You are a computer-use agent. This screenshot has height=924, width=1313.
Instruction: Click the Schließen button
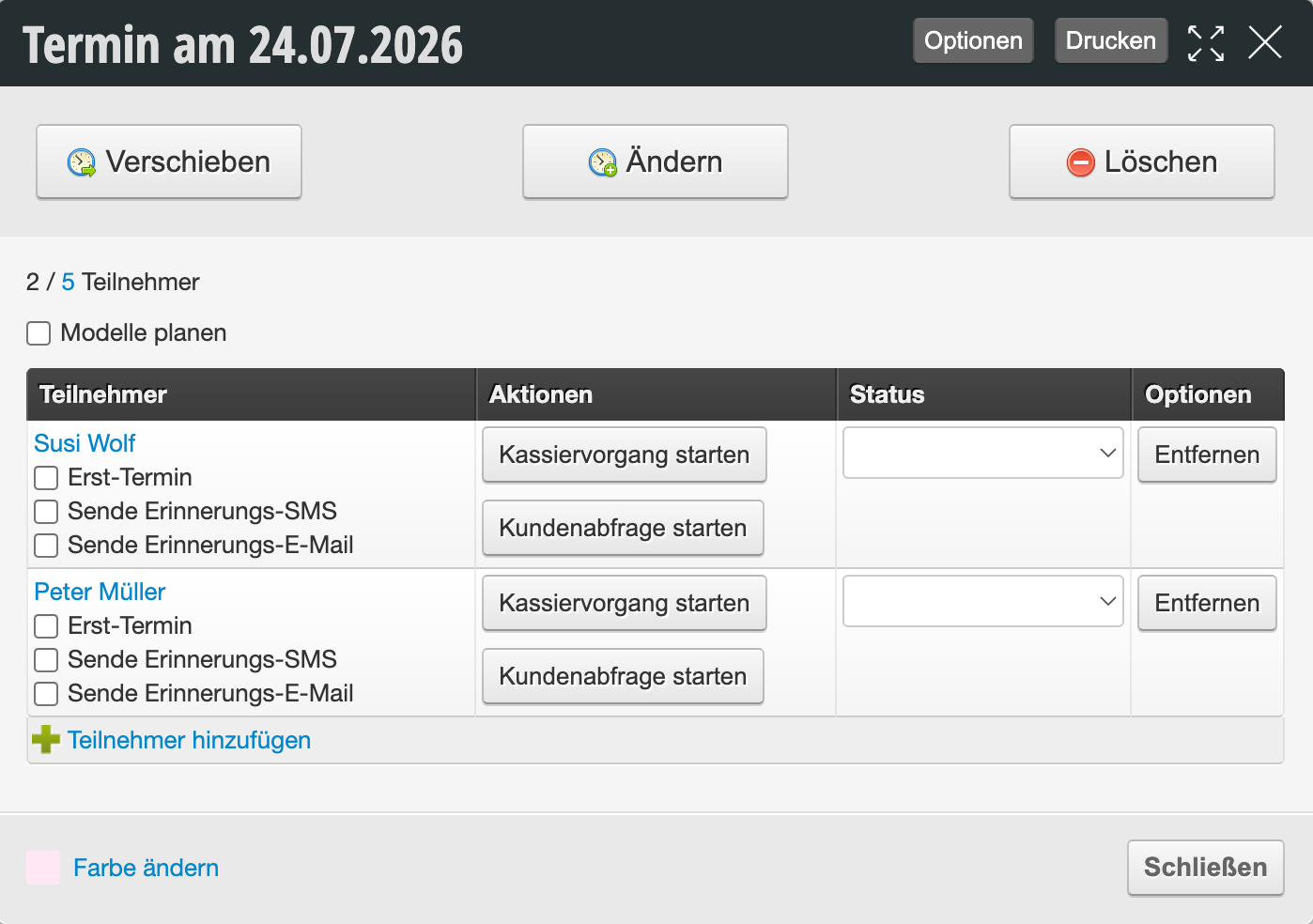tap(1206, 867)
